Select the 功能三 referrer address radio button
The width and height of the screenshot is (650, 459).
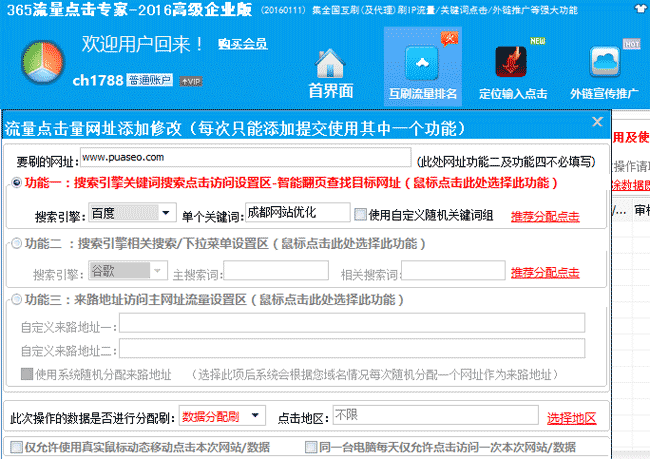point(15,299)
